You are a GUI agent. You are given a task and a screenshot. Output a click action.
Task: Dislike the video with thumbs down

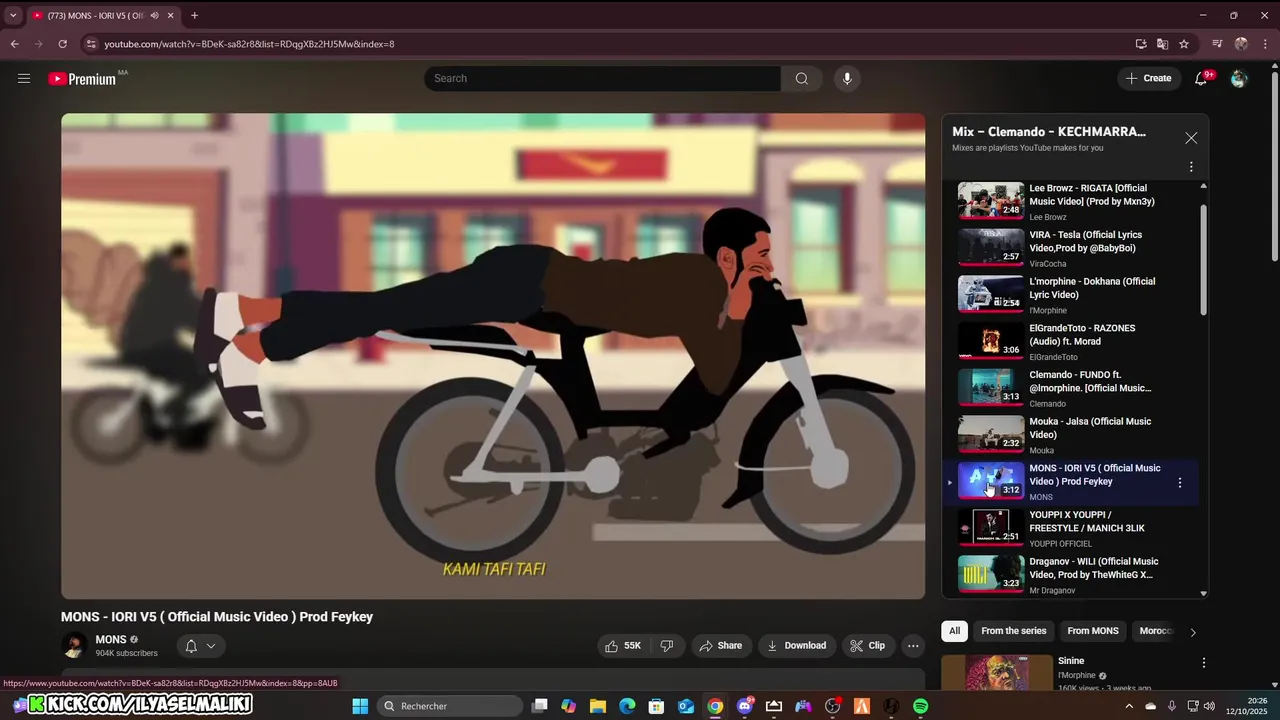pos(667,646)
